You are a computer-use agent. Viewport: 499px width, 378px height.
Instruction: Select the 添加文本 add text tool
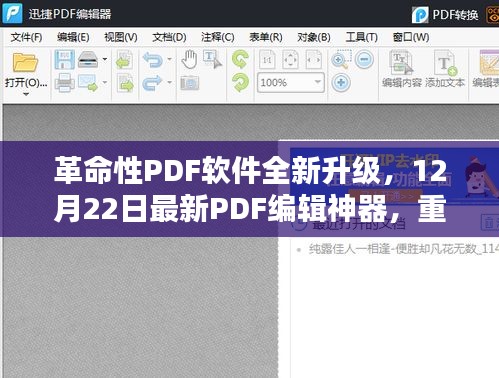click(445, 68)
